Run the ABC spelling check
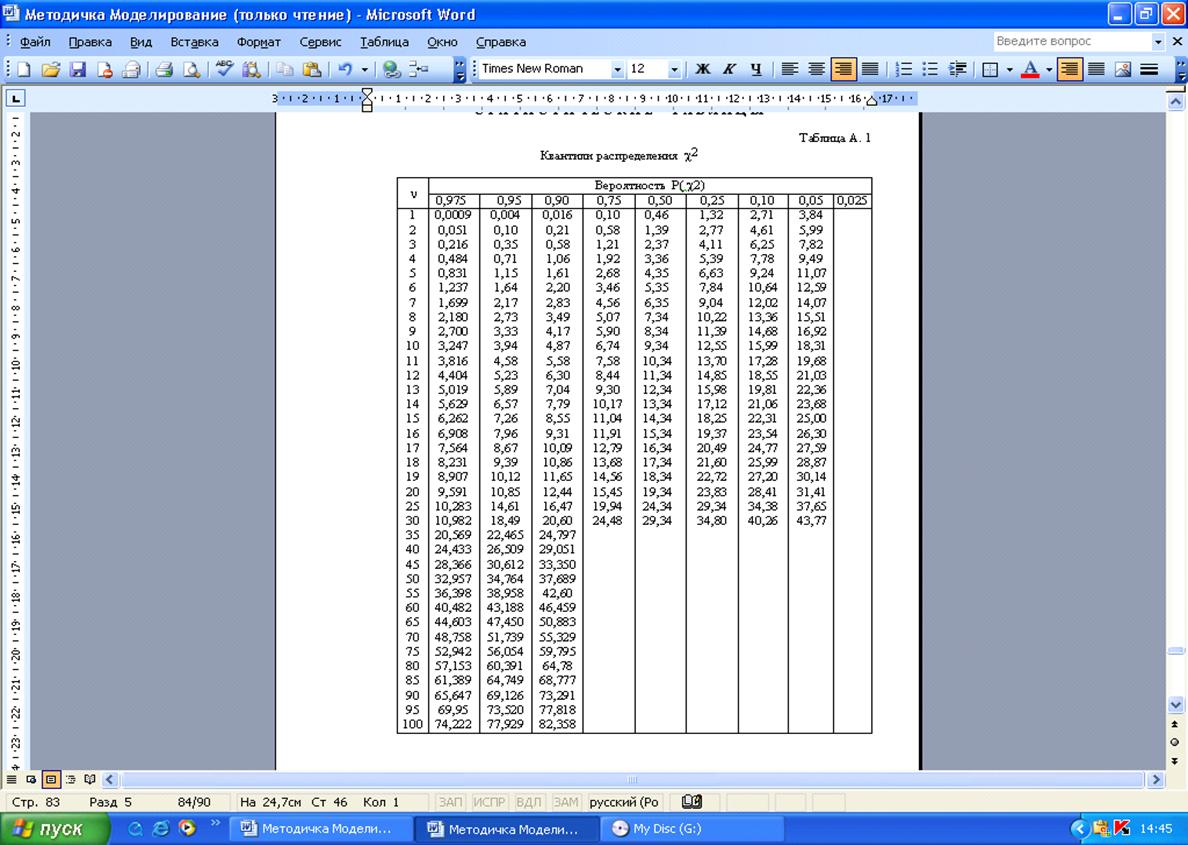 224,70
